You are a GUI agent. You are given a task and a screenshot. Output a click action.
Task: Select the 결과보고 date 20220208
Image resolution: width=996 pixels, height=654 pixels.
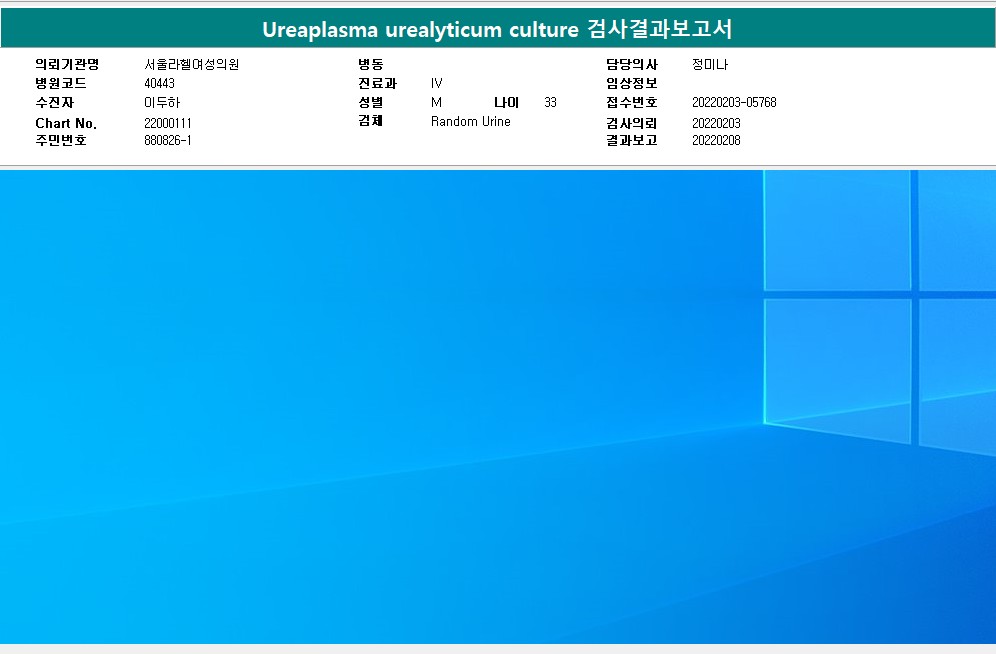point(716,141)
